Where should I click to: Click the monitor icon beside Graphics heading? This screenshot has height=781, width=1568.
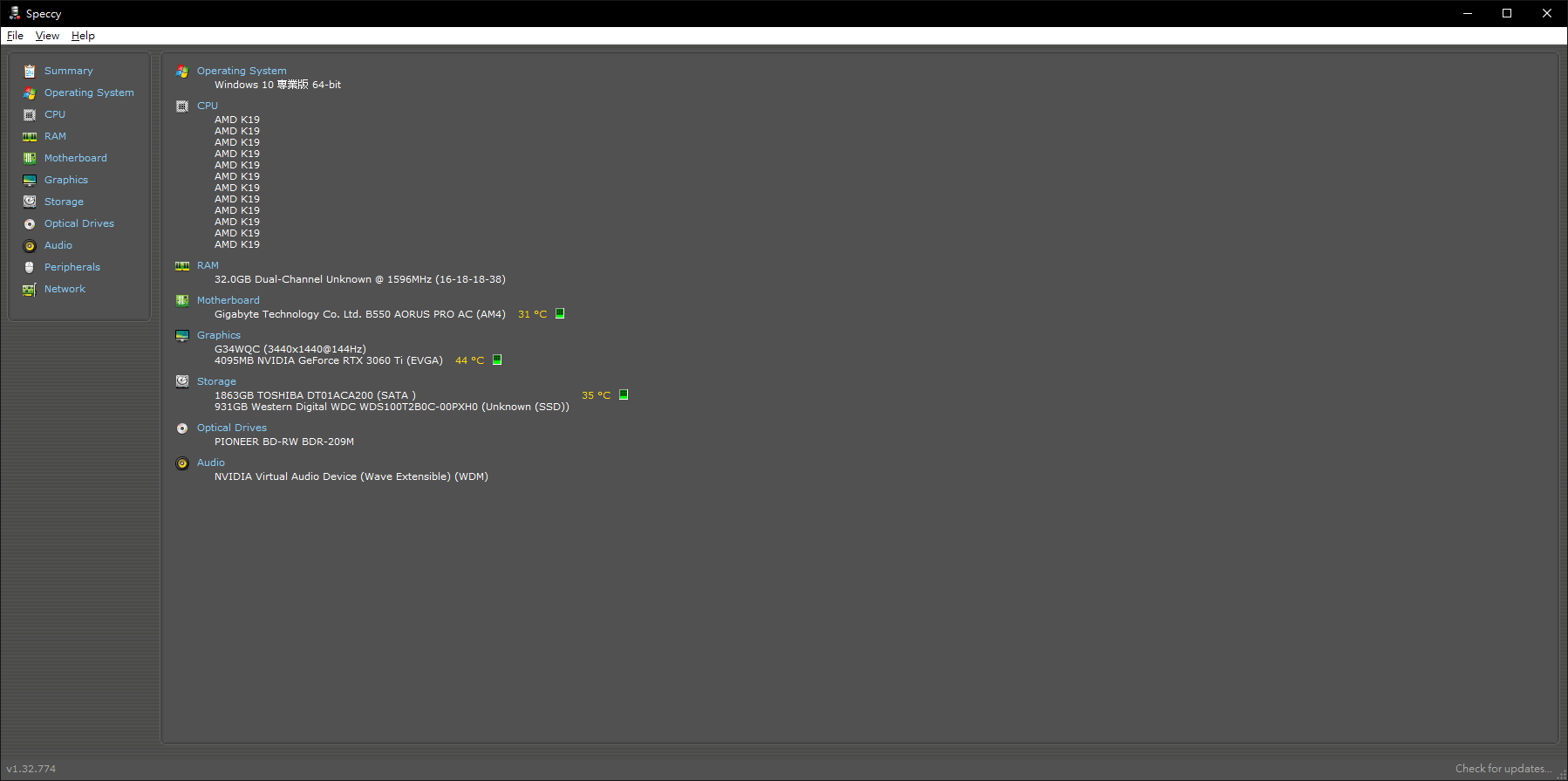point(182,336)
